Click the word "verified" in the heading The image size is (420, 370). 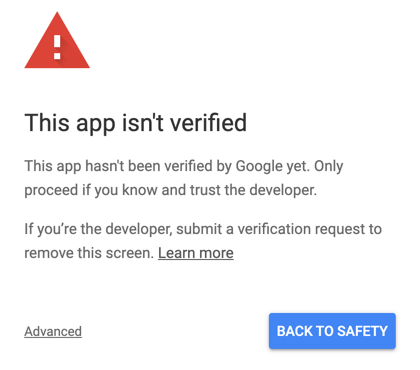(x=208, y=122)
